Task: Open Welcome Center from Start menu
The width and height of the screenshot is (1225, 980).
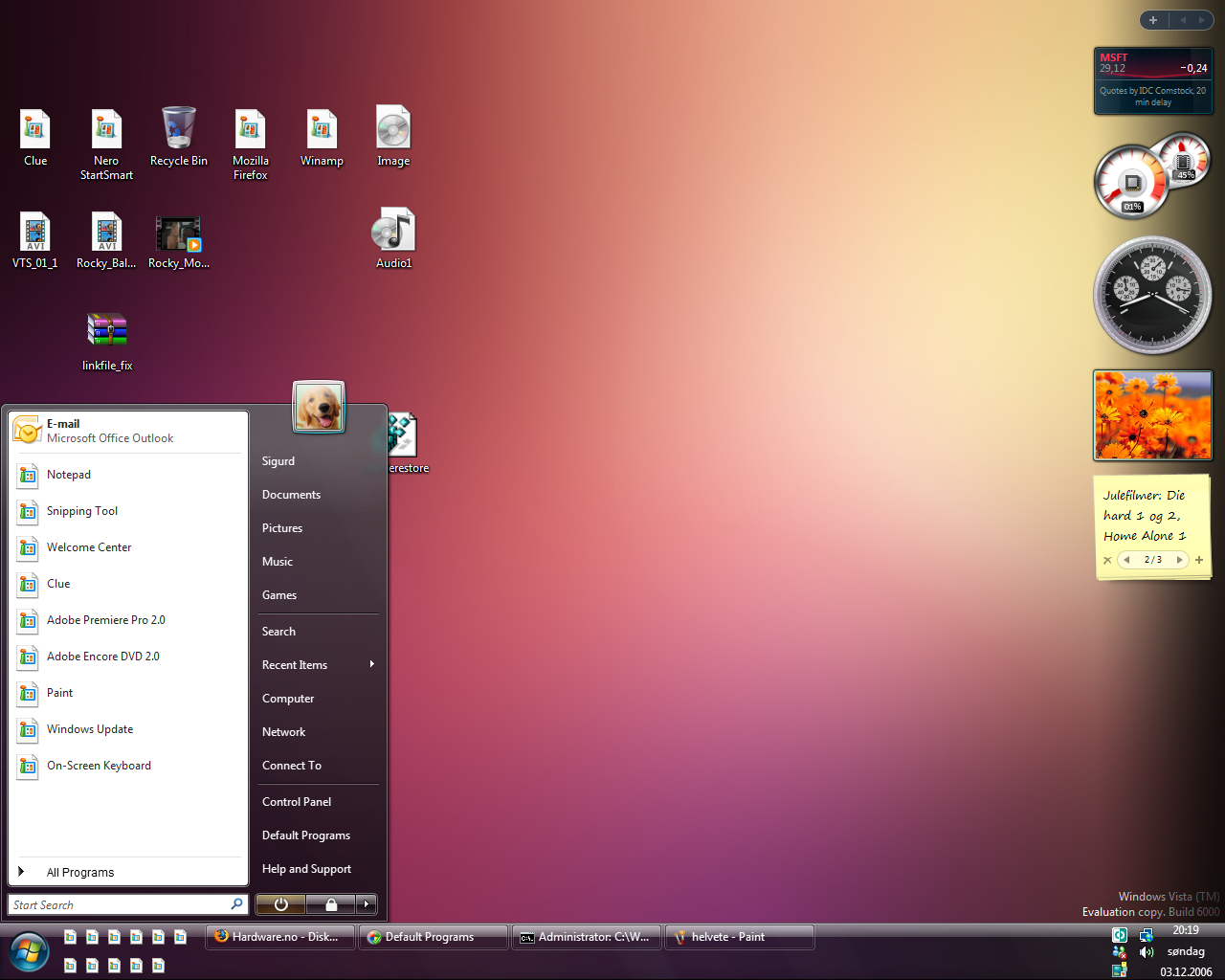Action: (x=126, y=547)
